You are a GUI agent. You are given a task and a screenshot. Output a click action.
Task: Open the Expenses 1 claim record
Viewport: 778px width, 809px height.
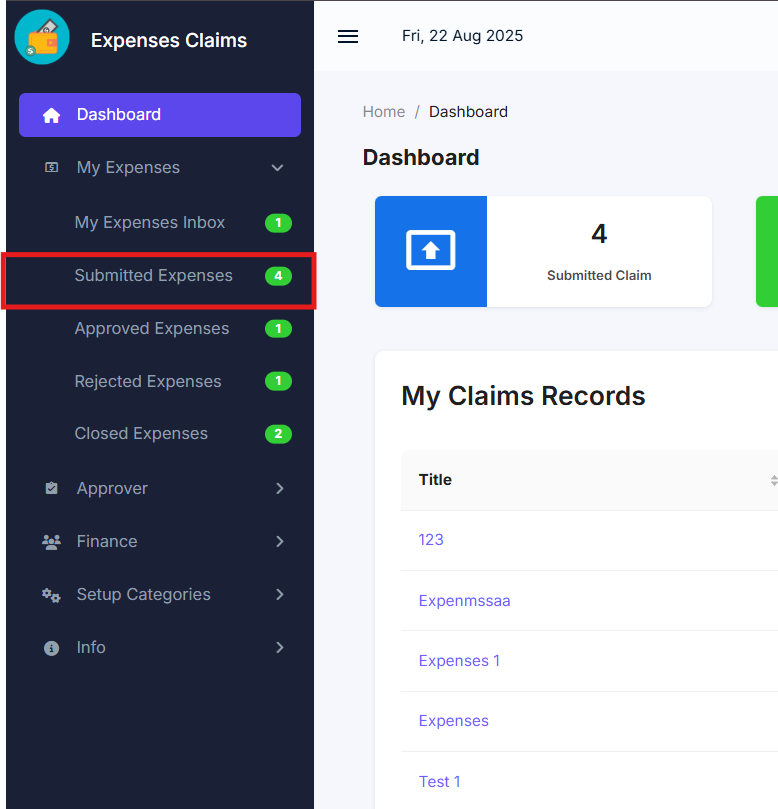[459, 661]
